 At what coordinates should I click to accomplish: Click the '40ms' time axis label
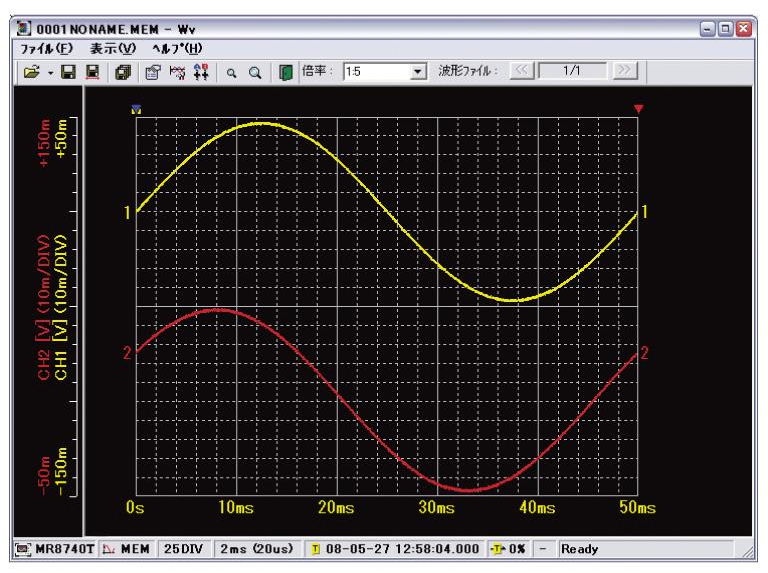coord(537,507)
